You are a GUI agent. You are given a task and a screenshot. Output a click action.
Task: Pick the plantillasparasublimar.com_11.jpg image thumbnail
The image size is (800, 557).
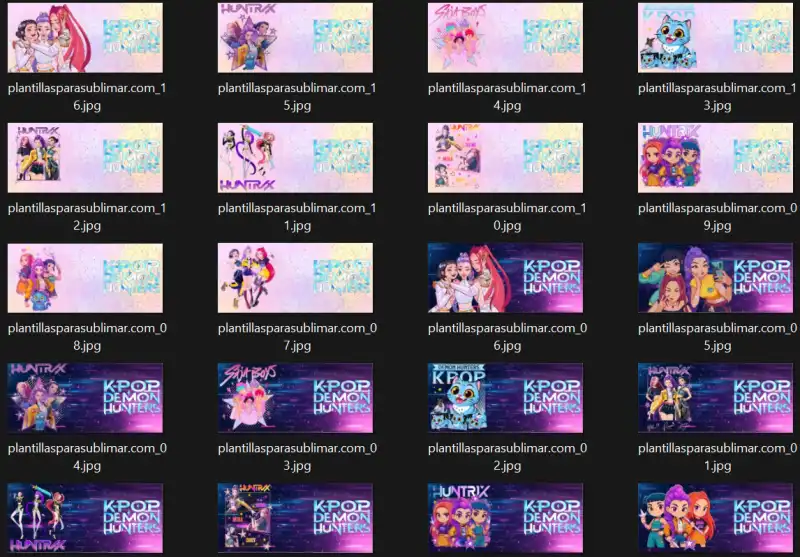point(295,158)
